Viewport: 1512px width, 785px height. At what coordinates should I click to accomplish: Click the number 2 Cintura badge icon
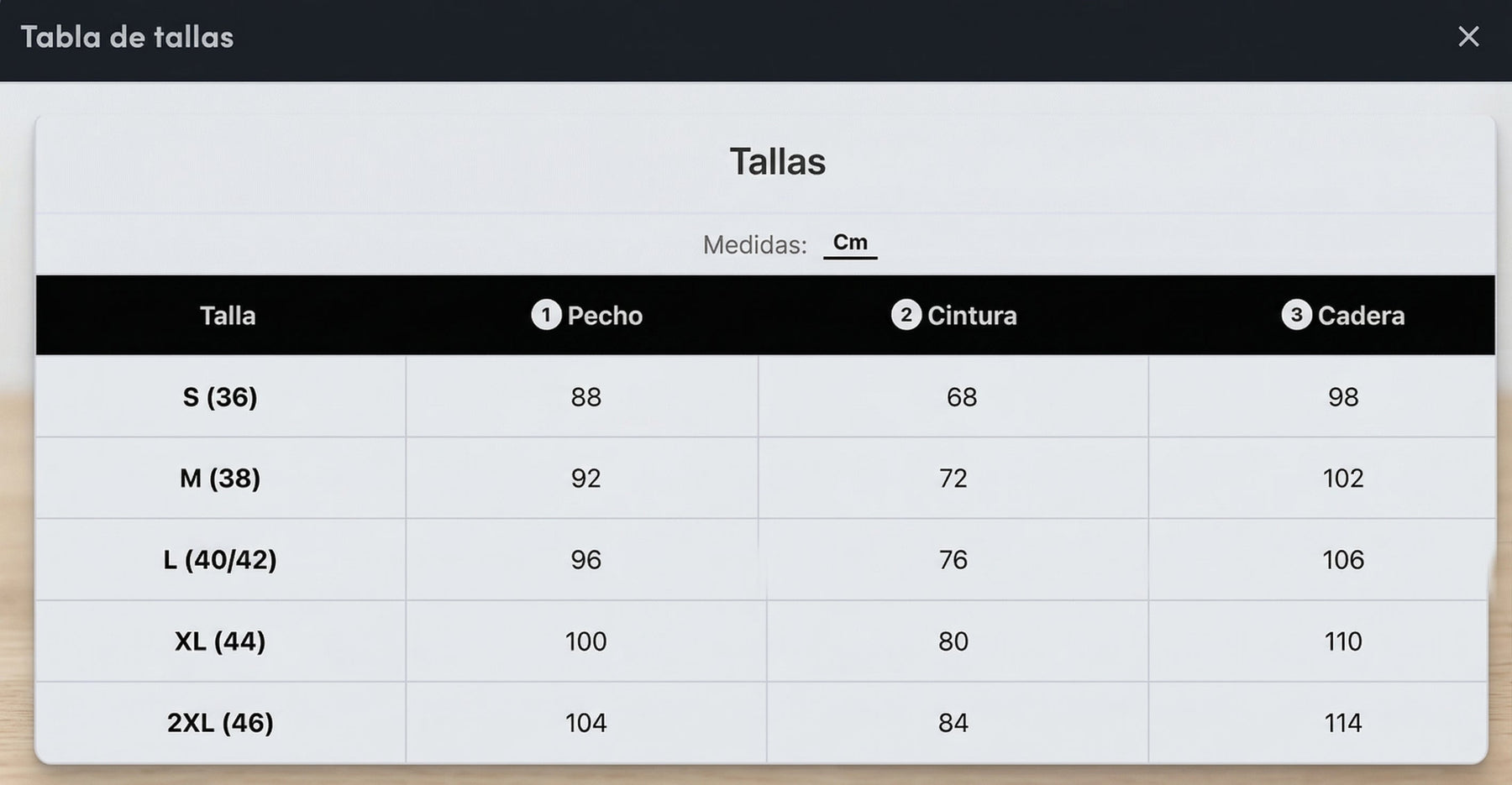(x=906, y=315)
